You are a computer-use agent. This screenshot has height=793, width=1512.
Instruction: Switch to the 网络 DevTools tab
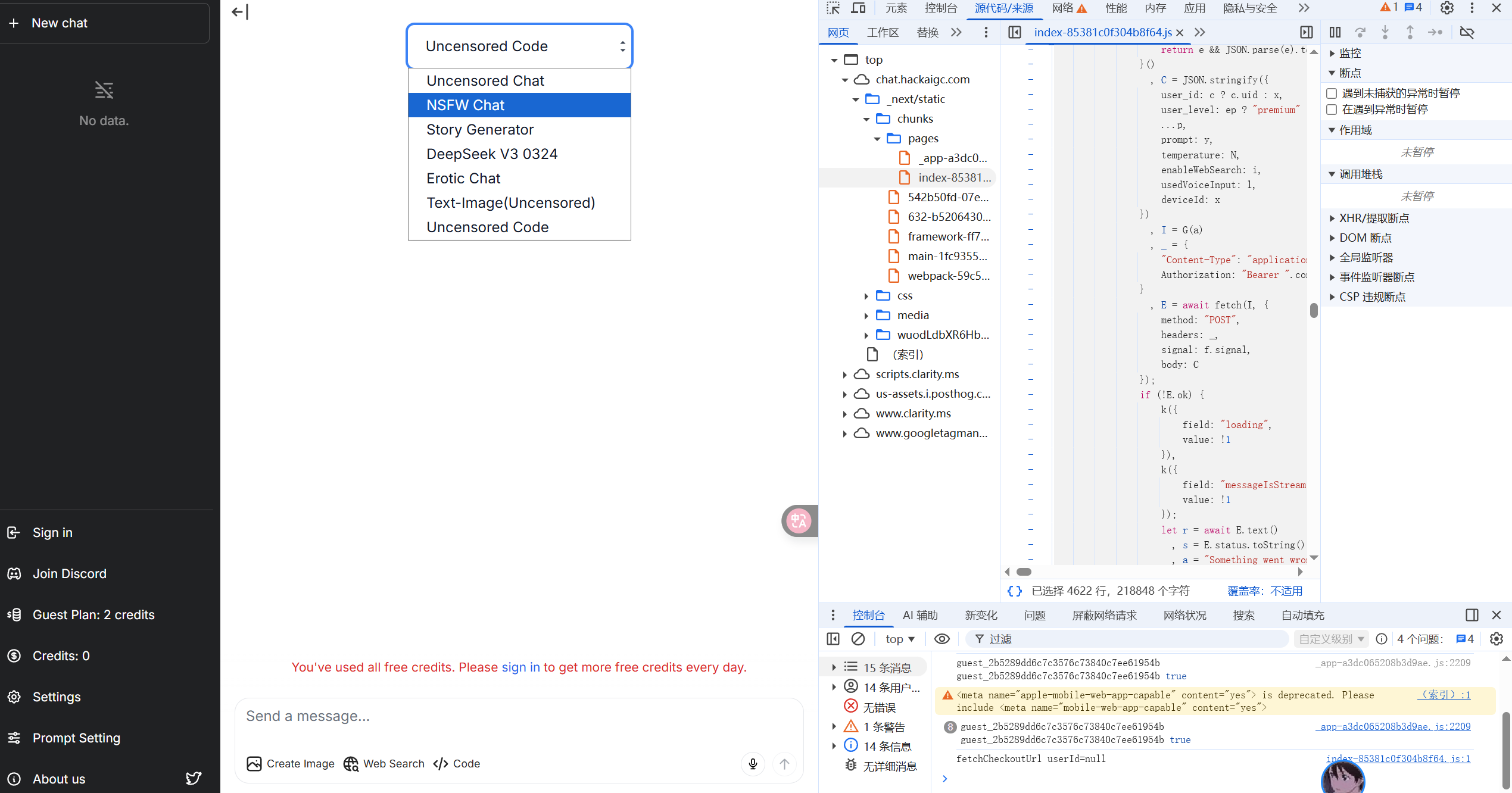[x=1063, y=8]
